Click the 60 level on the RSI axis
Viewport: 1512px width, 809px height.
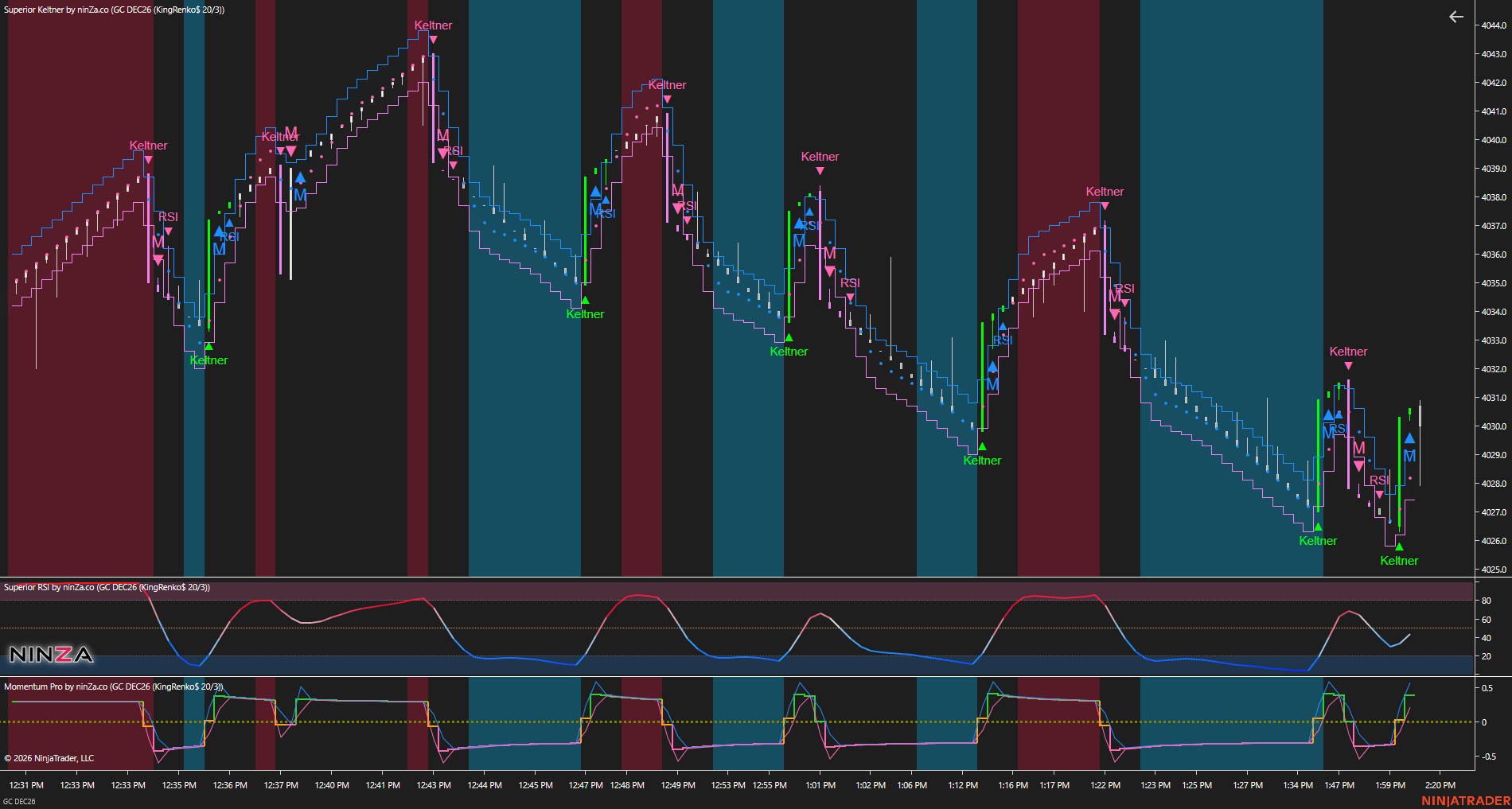coord(1486,620)
